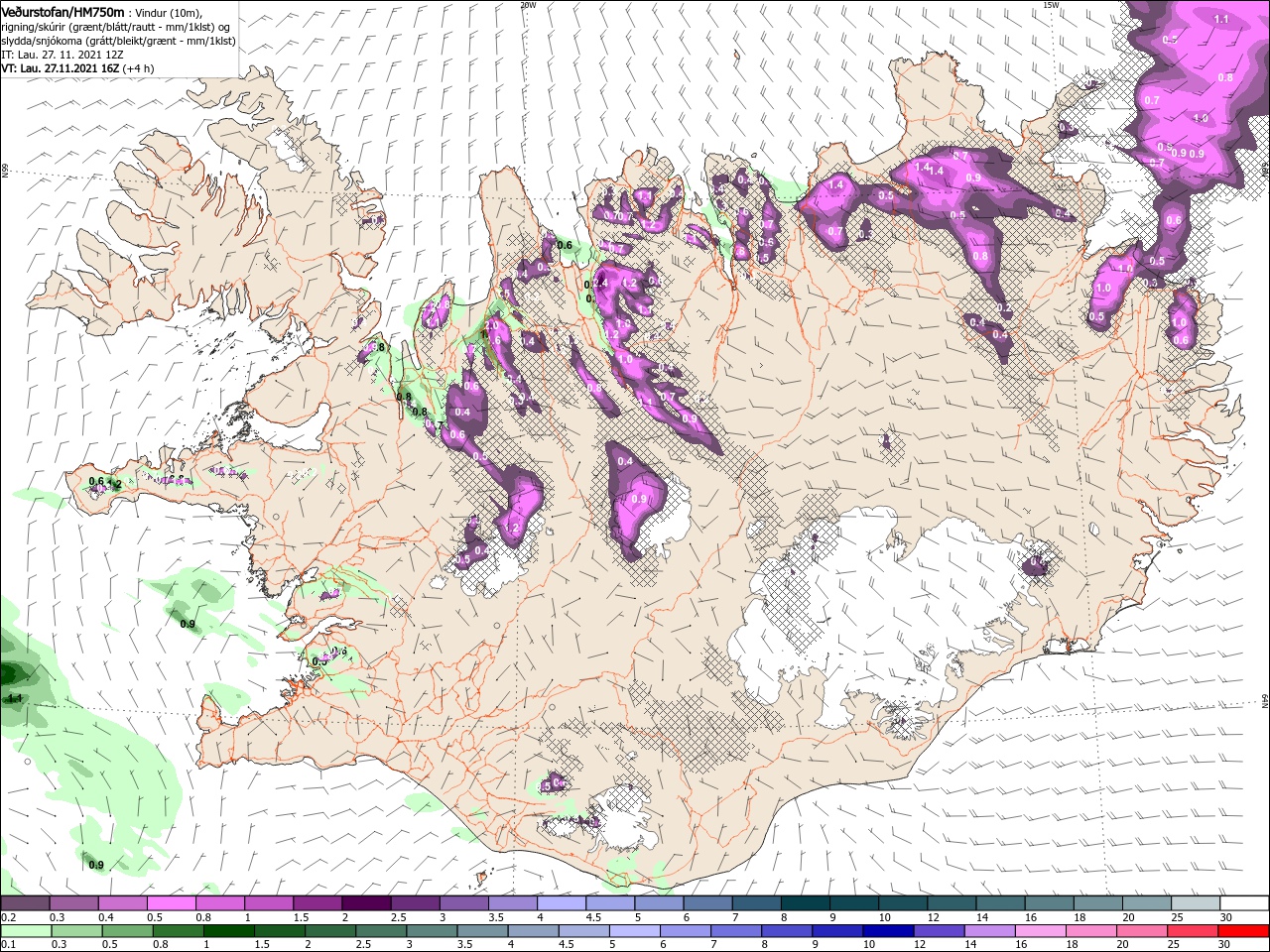Pick purple-row swatch between 2 and 2.5
1270x952 pixels.
[x=366, y=903]
